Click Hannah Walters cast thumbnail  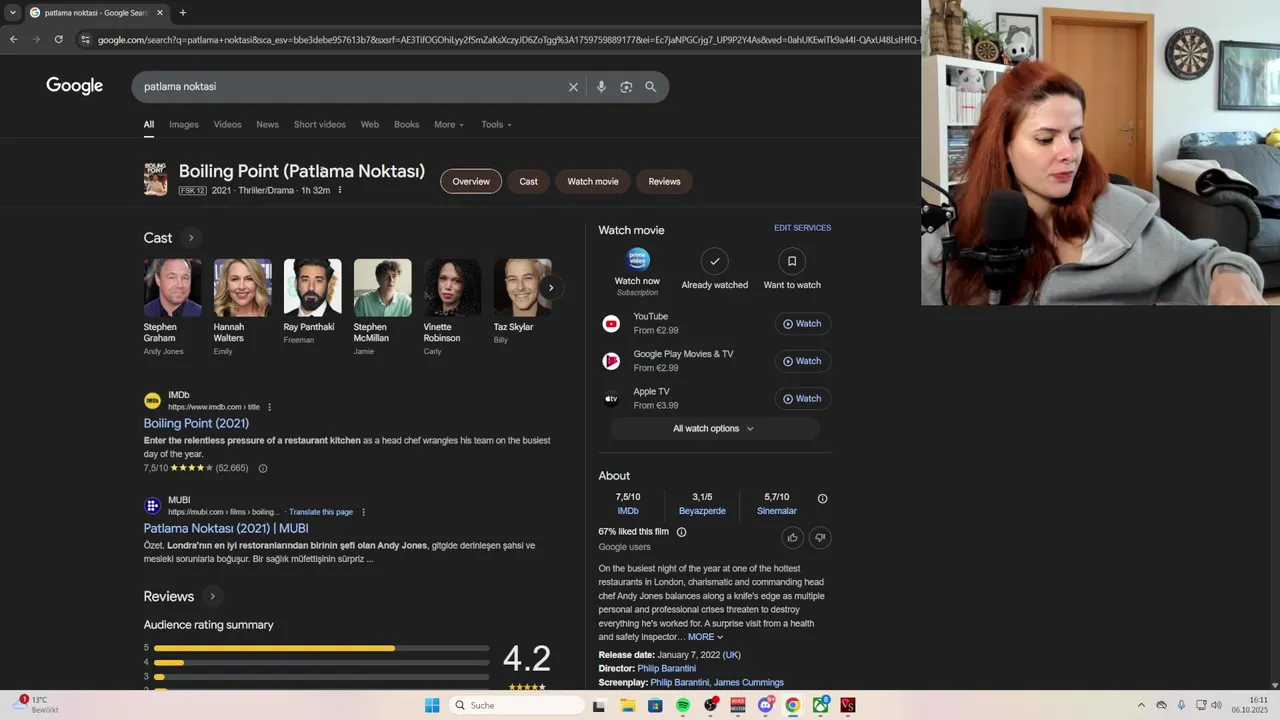(242, 288)
